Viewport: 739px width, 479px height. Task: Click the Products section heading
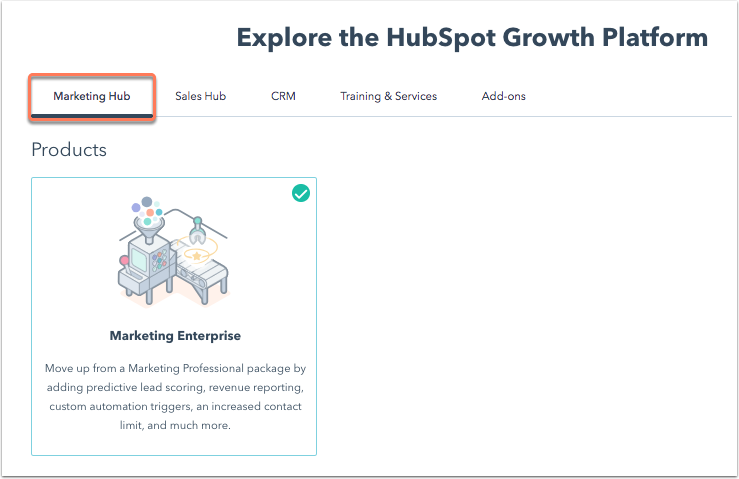click(x=69, y=150)
